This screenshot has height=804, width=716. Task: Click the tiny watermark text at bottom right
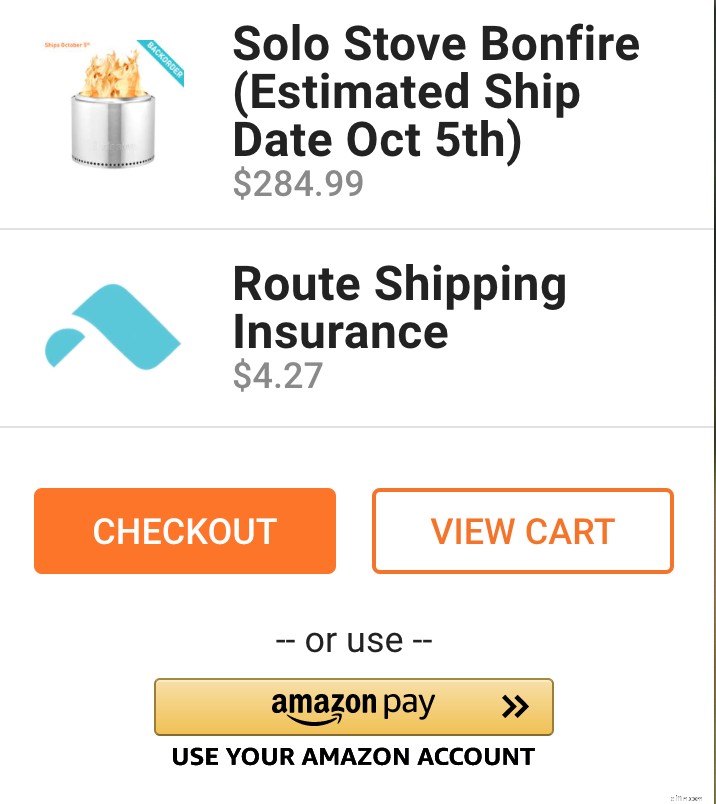click(x=686, y=797)
